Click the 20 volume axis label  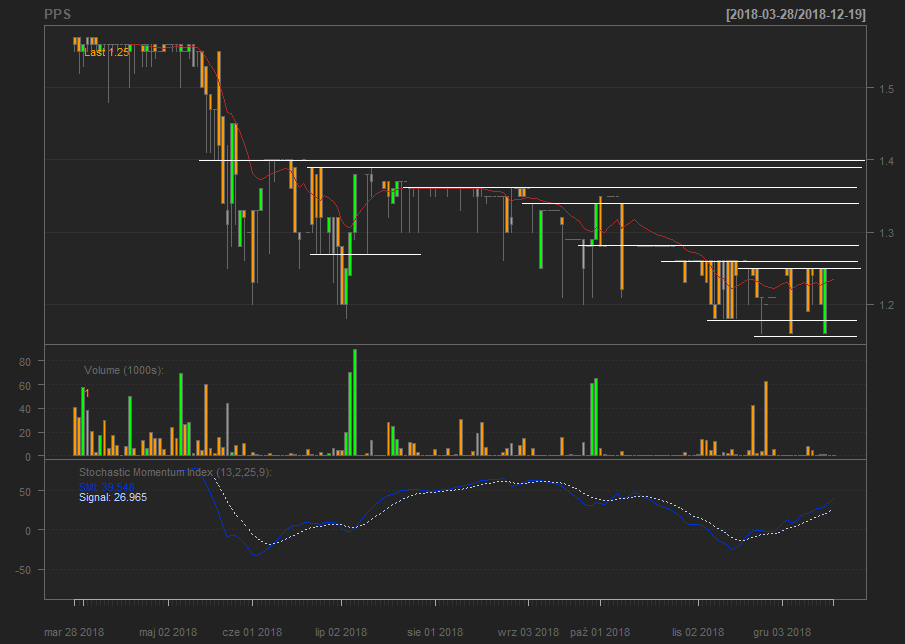click(x=25, y=433)
